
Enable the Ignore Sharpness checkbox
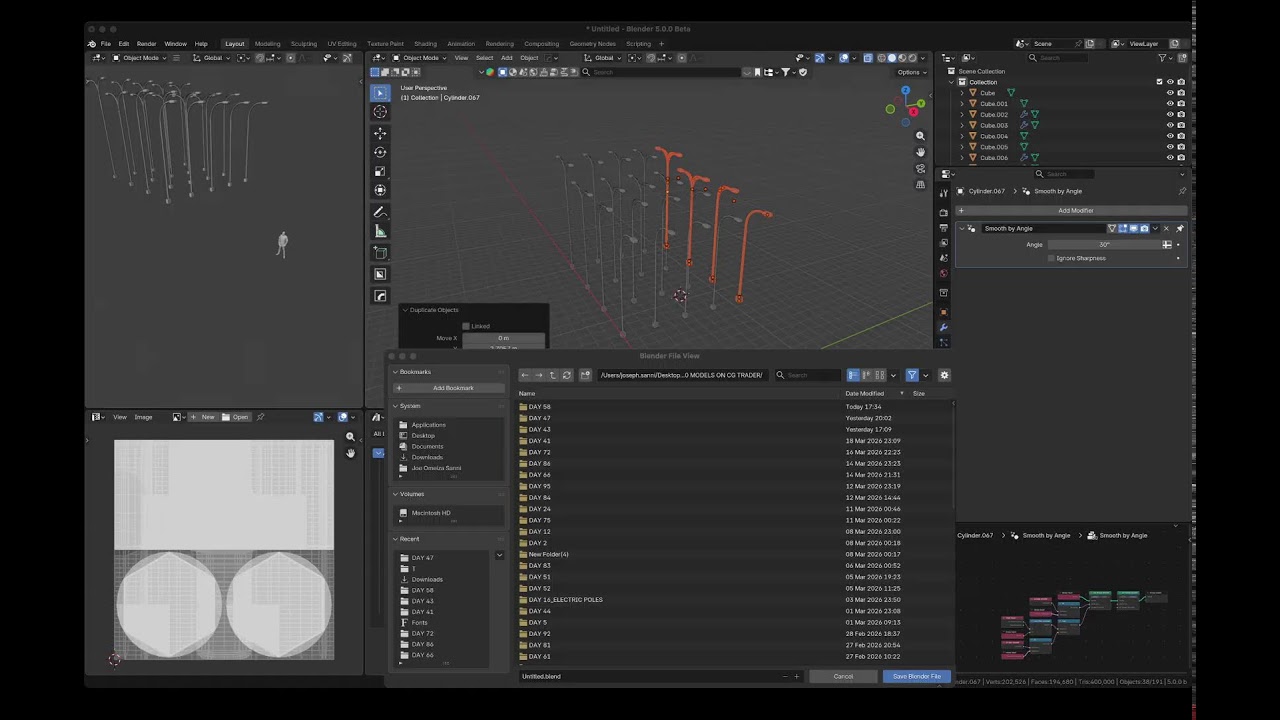1051,258
